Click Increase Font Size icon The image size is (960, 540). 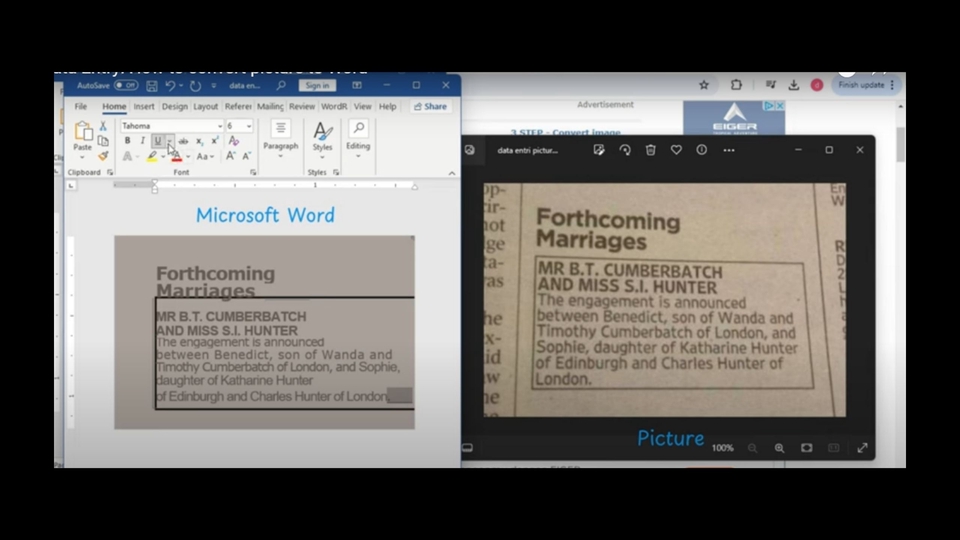click(x=230, y=157)
